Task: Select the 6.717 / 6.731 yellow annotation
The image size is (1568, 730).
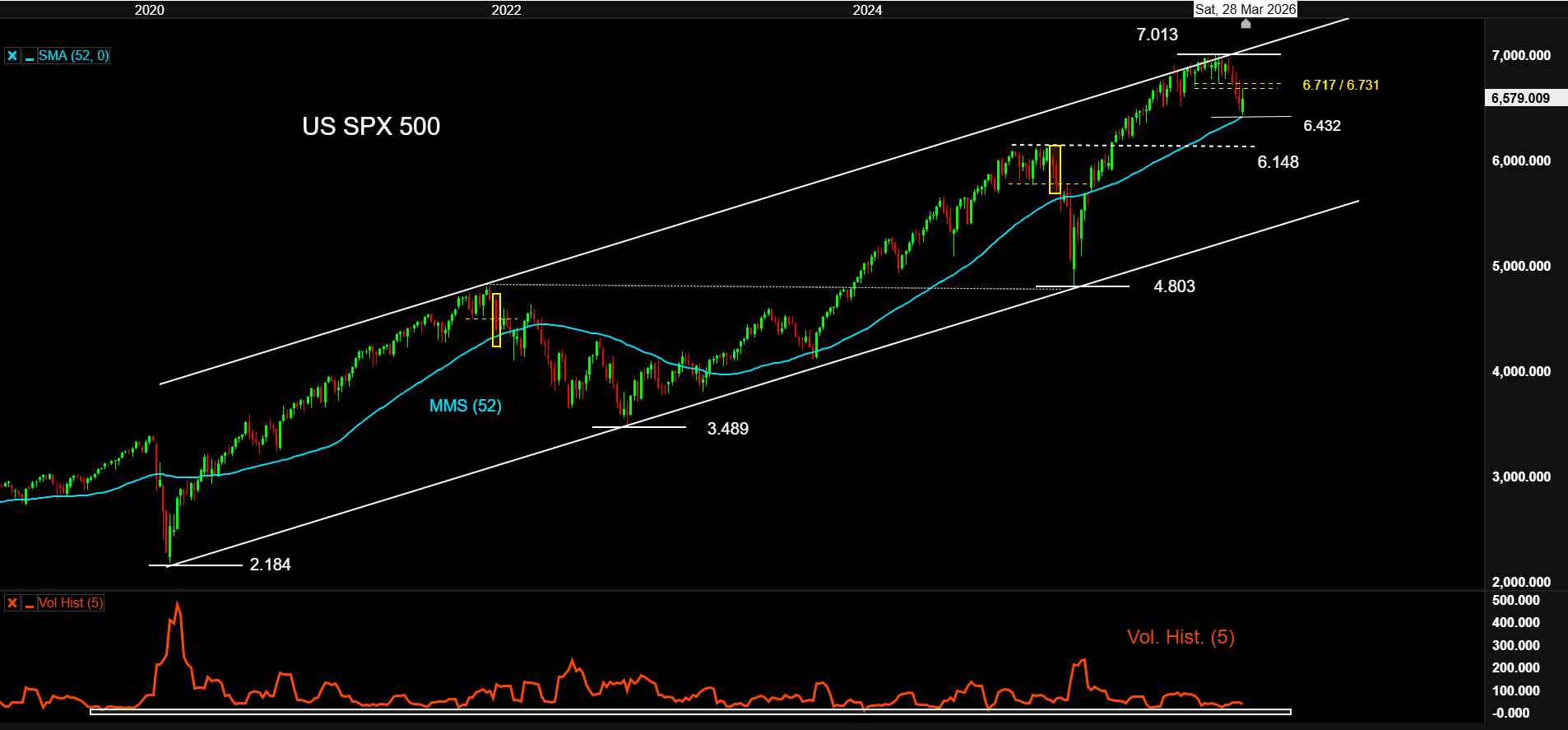Action: pos(1341,85)
